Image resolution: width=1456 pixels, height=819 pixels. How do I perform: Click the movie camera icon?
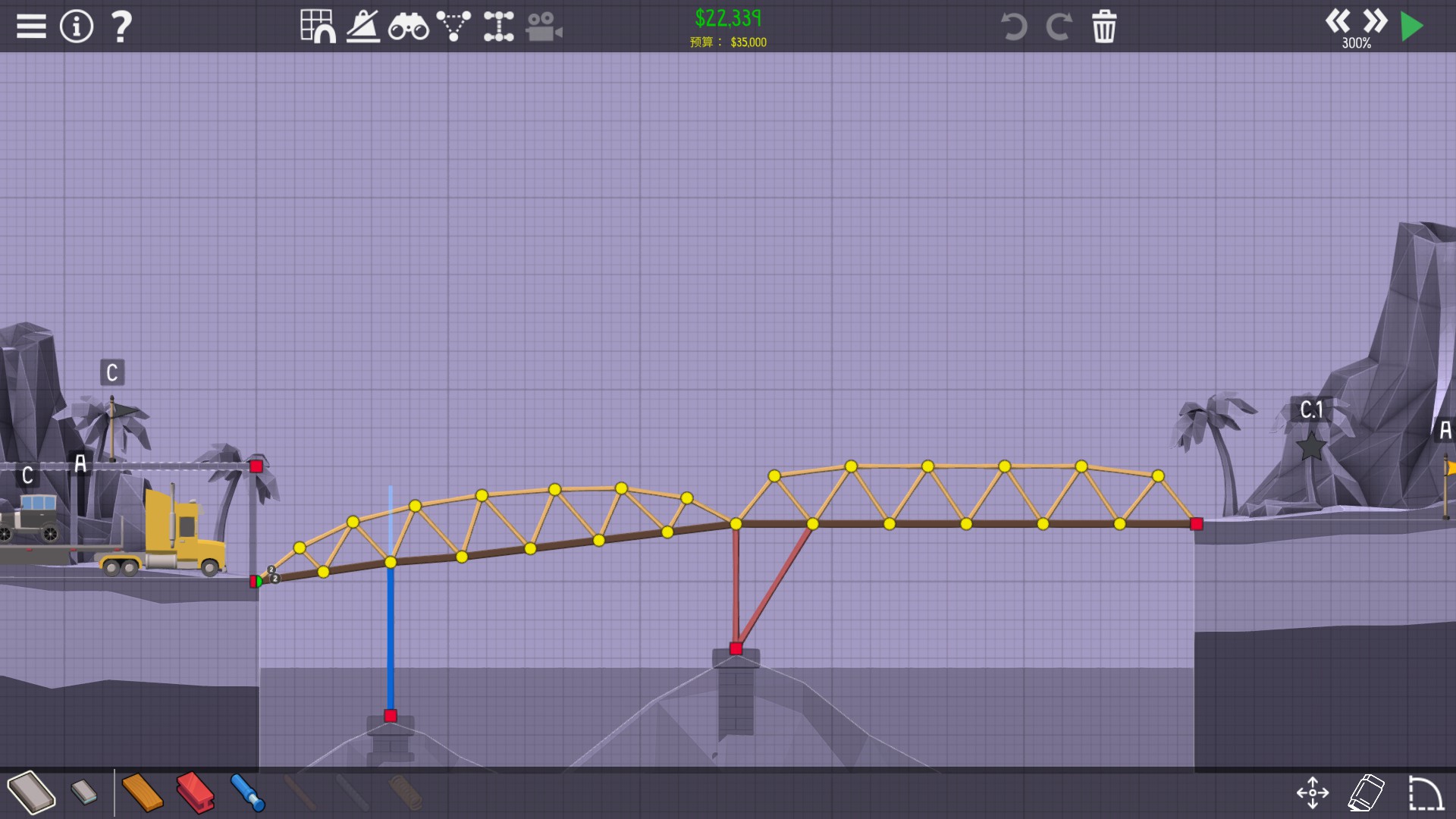click(544, 27)
